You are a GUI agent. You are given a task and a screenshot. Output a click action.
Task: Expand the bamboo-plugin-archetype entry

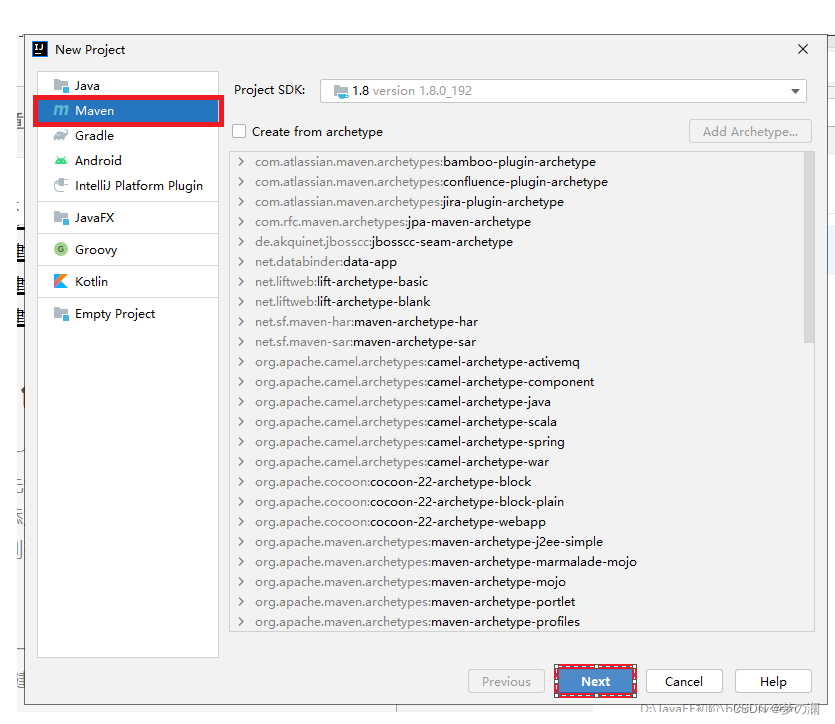[241, 161]
